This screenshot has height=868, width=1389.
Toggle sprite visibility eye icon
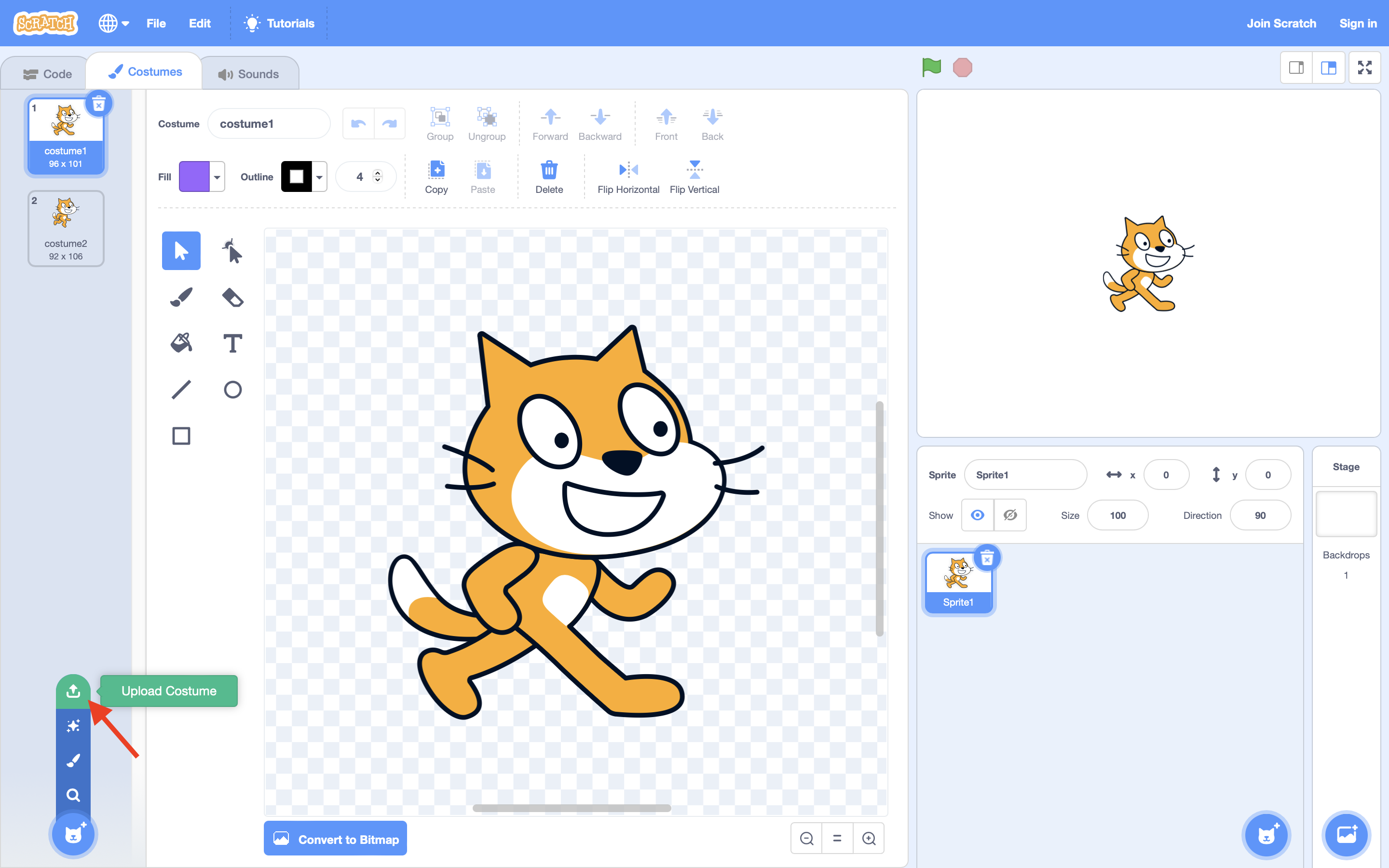coord(977,515)
